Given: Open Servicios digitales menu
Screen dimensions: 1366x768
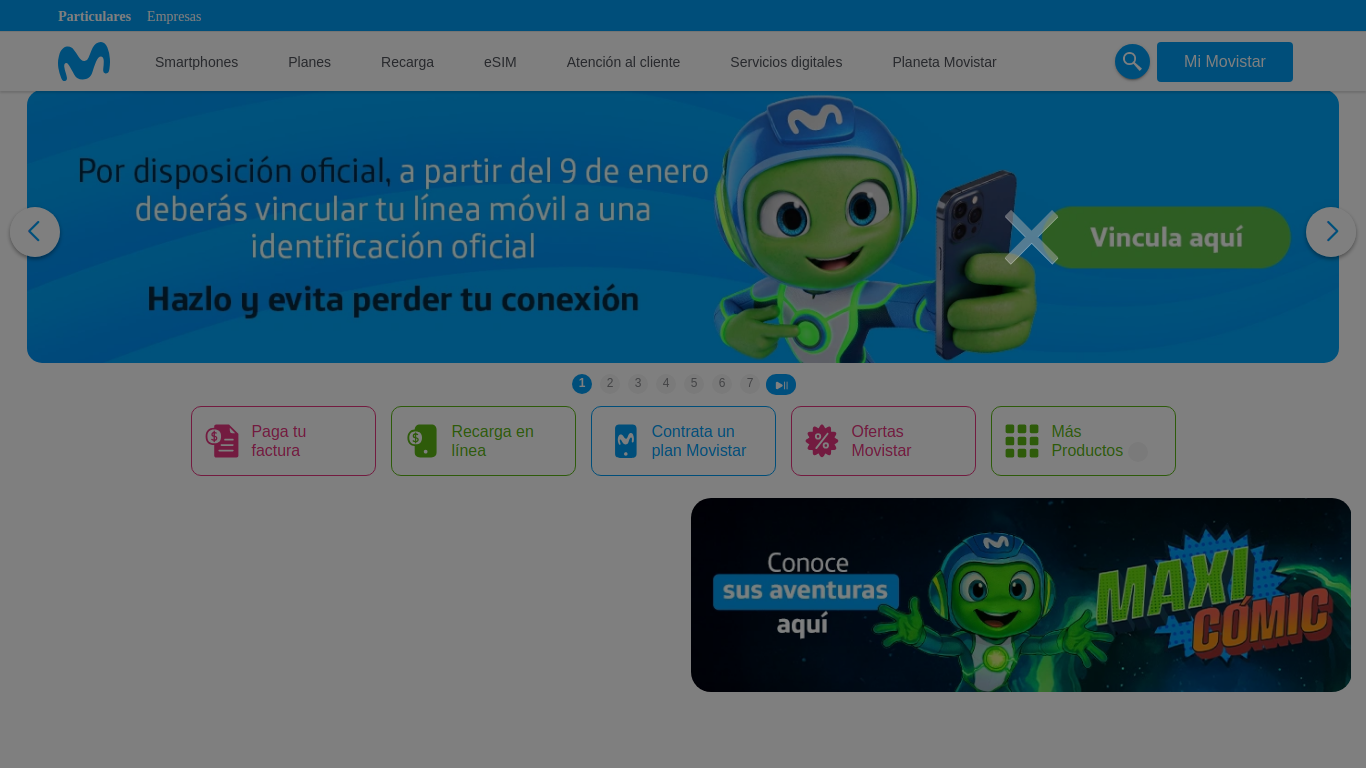Looking at the screenshot, I should (x=786, y=62).
